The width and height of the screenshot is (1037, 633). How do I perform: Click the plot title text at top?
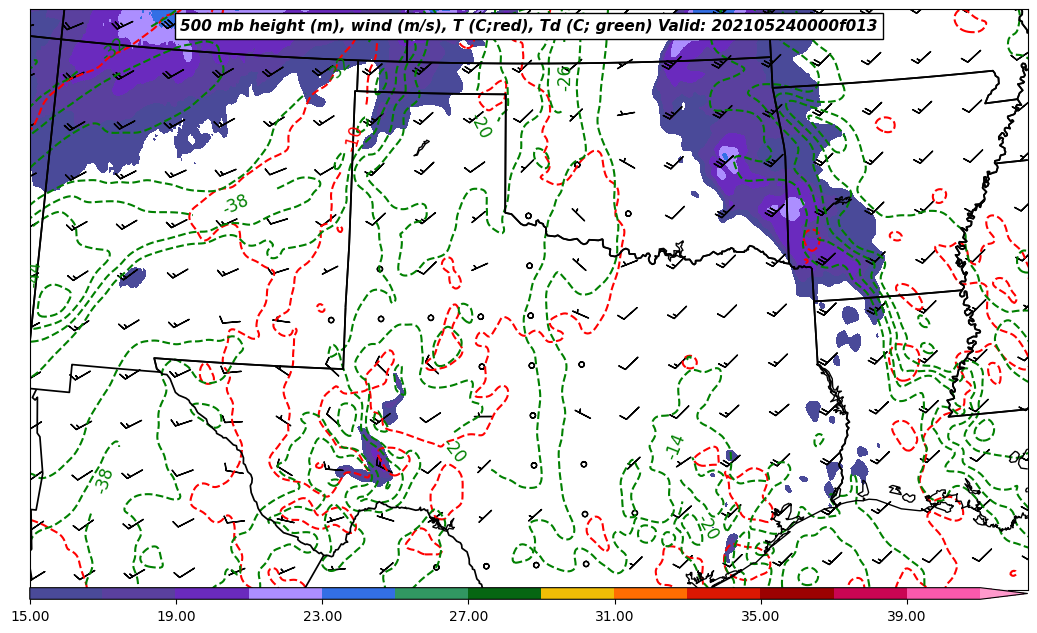click(528, 26)
